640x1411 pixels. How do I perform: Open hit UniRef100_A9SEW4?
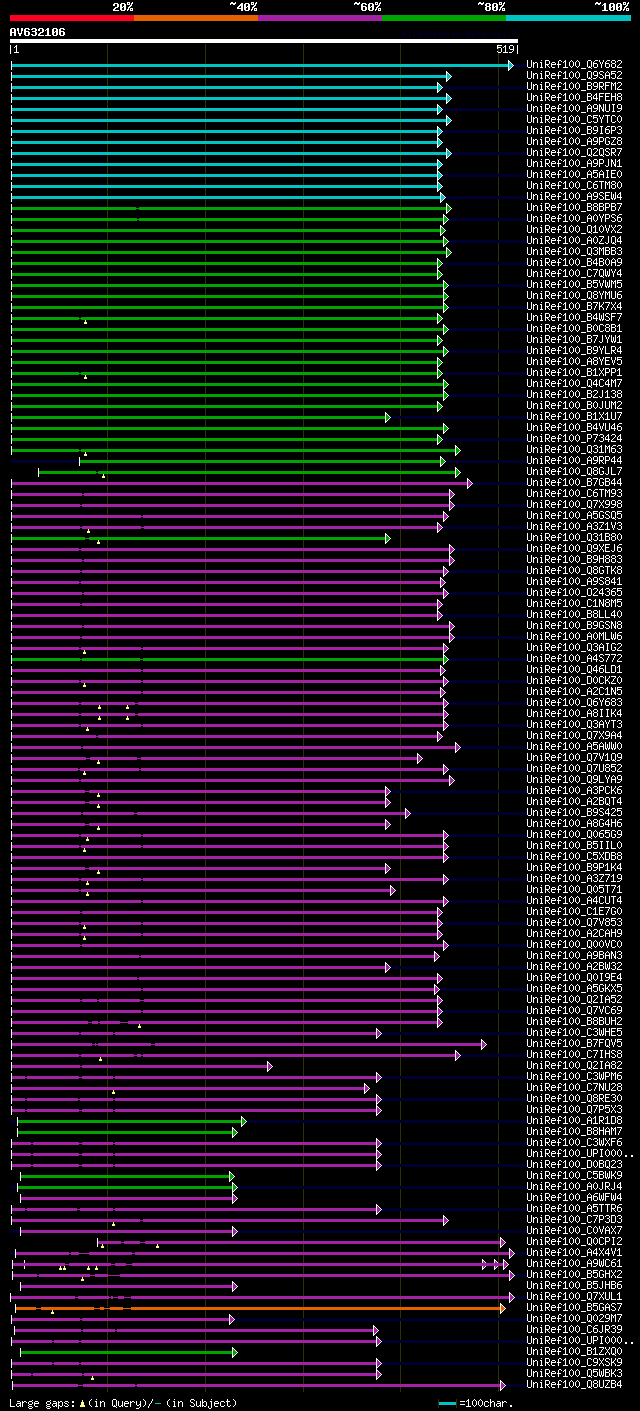pos(574,197)
